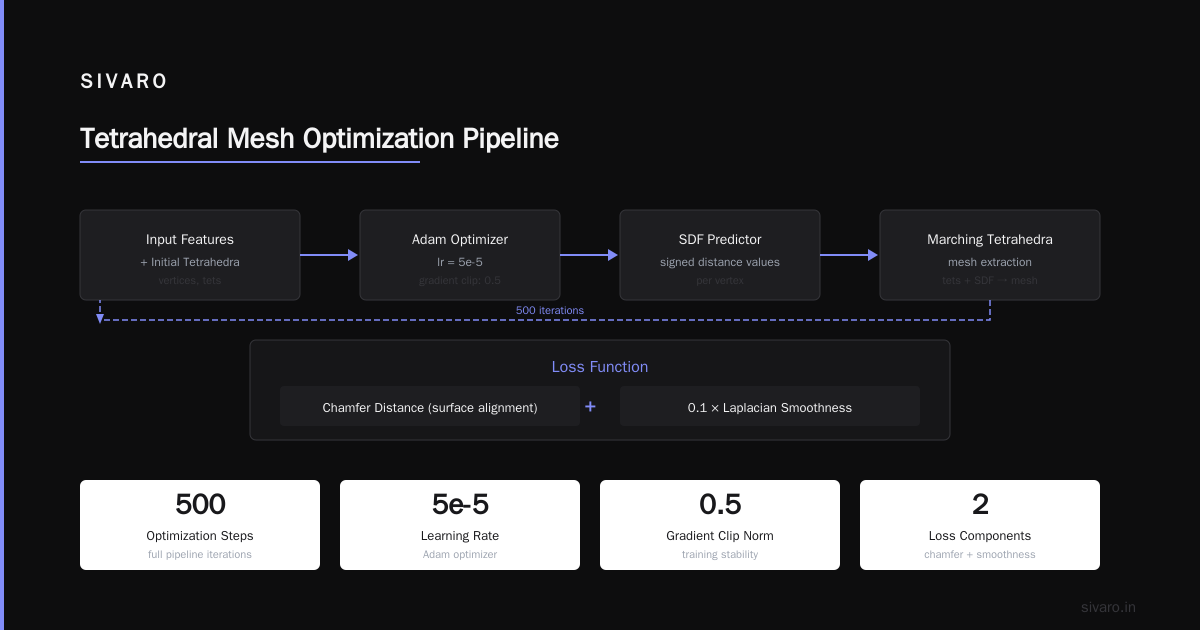Click dashed loop arrowhead under Input Features
1200x630 pixels.
(x=100, y=317)
